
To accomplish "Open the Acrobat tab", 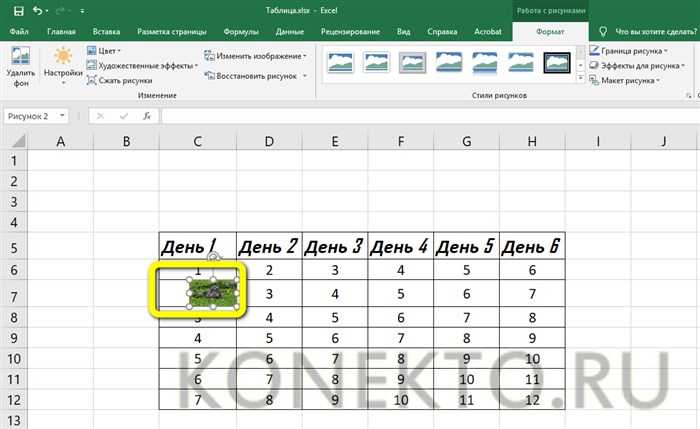I will click(x=488, y=32).
